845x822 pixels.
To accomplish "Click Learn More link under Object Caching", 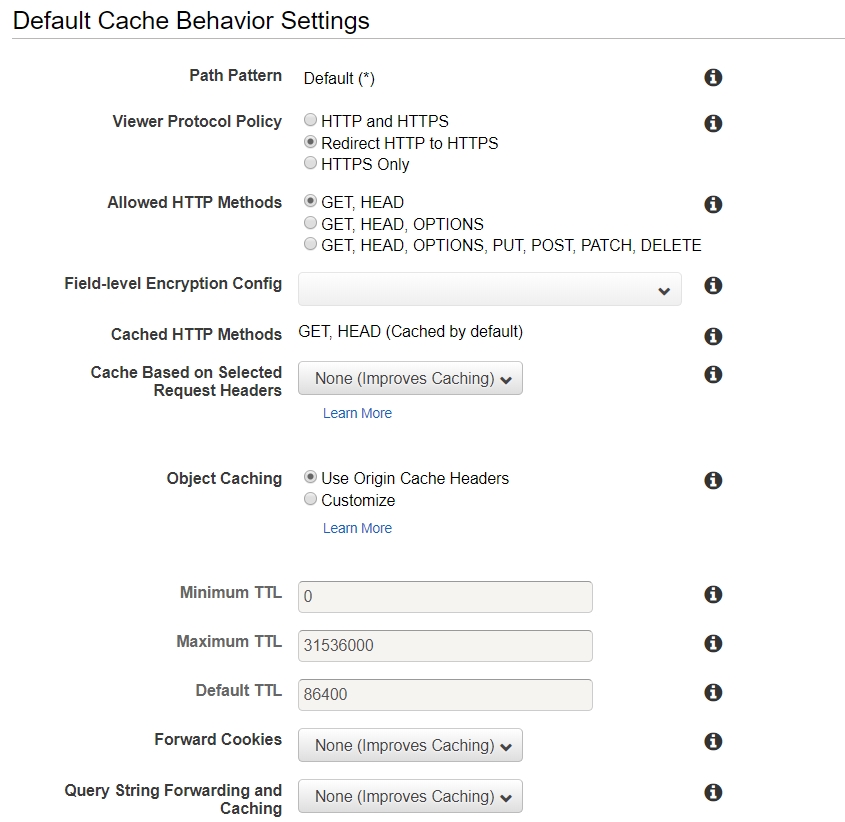I will coord(357,528).
